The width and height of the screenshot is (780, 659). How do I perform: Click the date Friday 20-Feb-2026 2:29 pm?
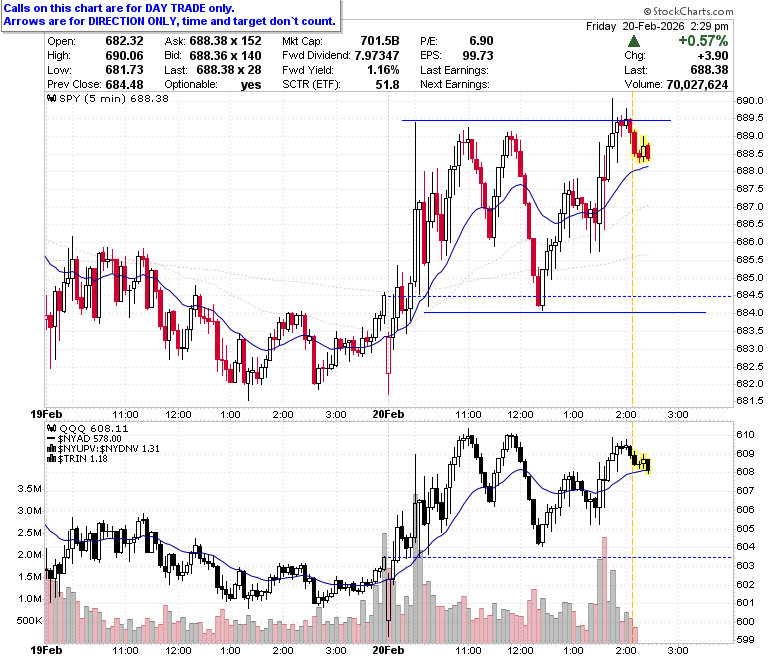point(657,26)
